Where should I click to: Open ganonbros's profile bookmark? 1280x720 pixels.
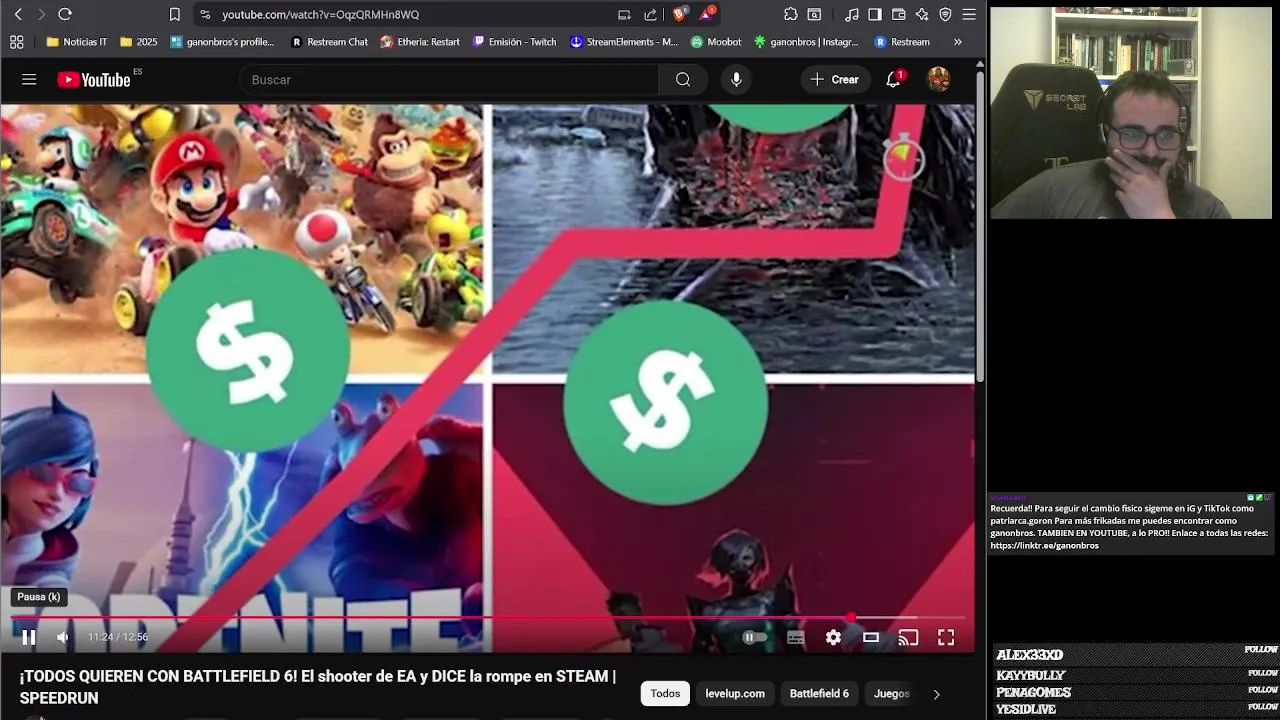click(222, 42)
